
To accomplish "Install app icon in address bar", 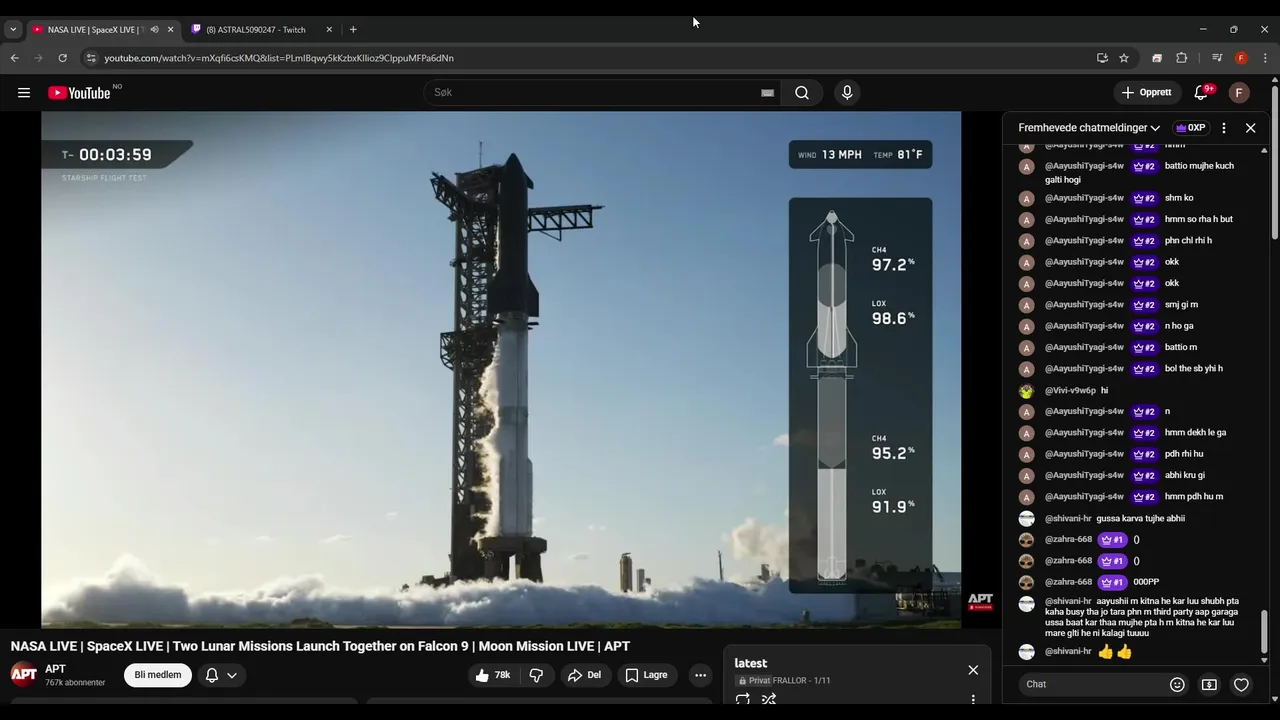I will click(1102, 58).
